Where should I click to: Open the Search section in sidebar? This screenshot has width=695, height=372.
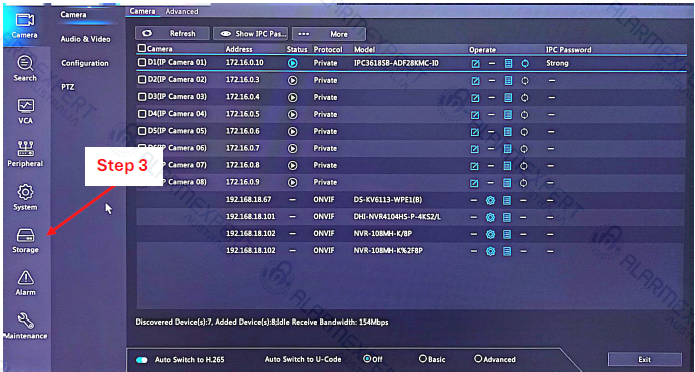(x=25, y=69)
